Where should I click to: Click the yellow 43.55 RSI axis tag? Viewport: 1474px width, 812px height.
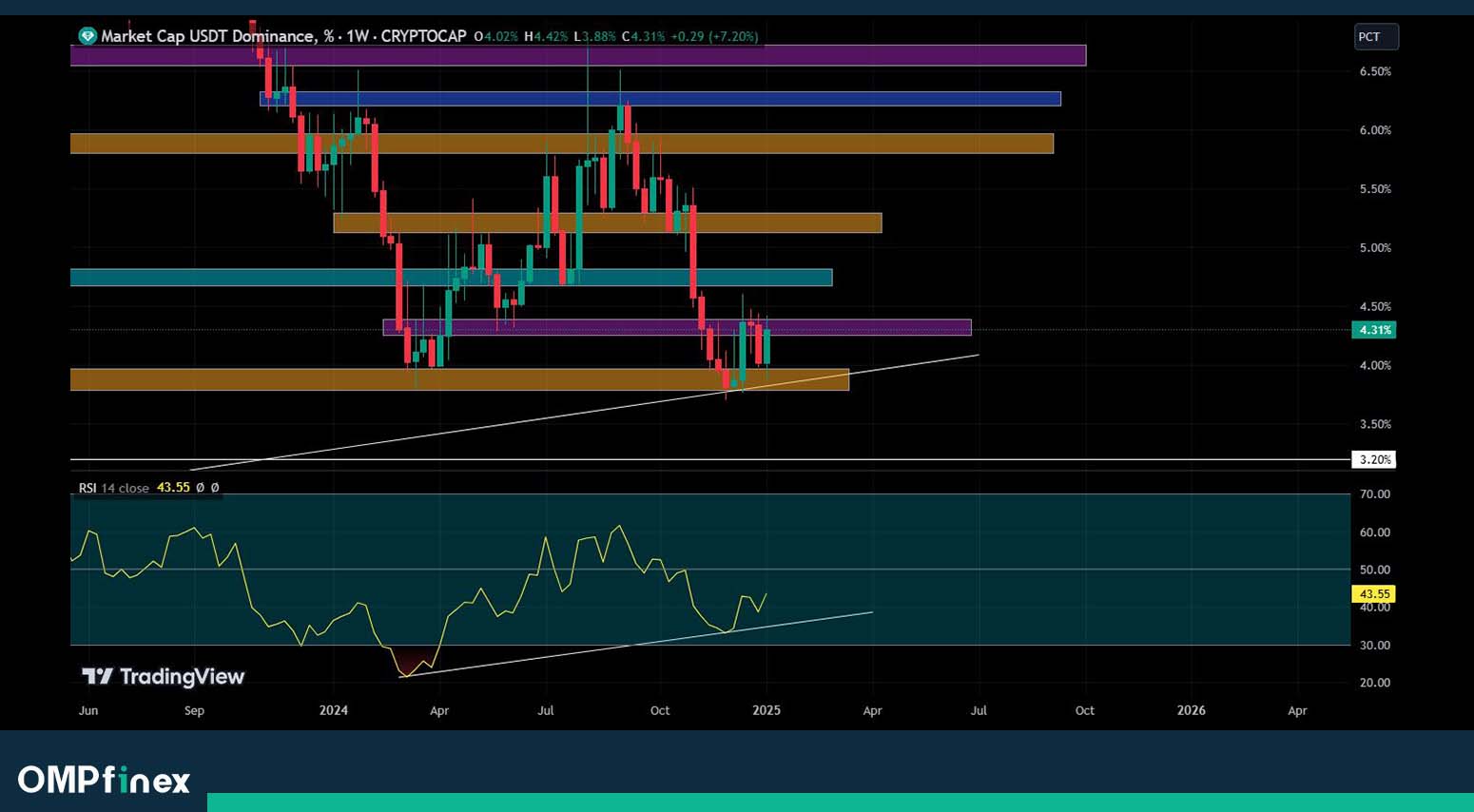(x=1373, y=594)
